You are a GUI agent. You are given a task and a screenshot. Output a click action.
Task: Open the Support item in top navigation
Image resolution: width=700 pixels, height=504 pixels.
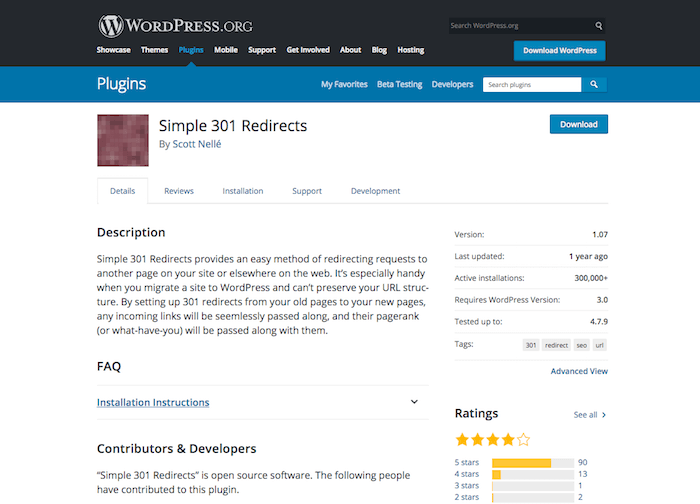(262, 50)
